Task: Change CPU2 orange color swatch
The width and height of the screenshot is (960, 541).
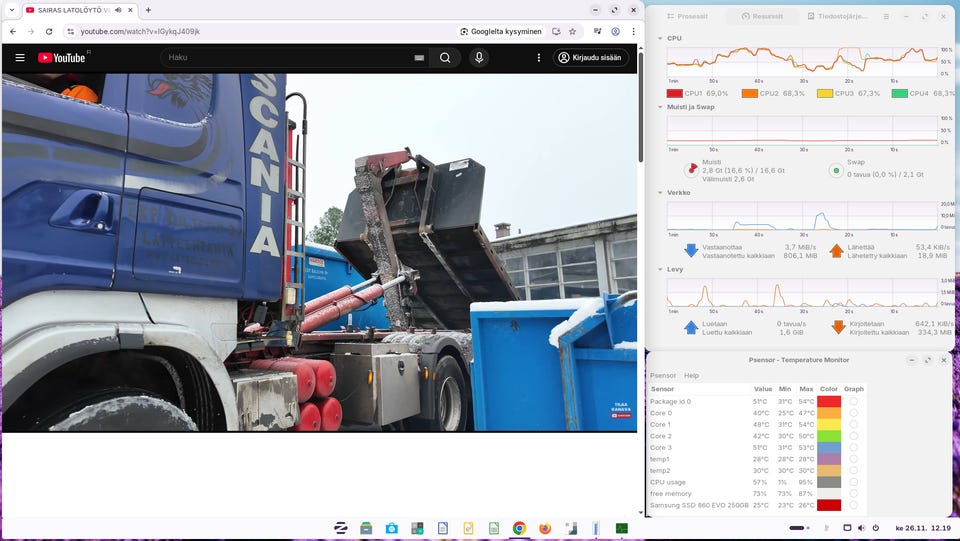Action: pos(749,94)
